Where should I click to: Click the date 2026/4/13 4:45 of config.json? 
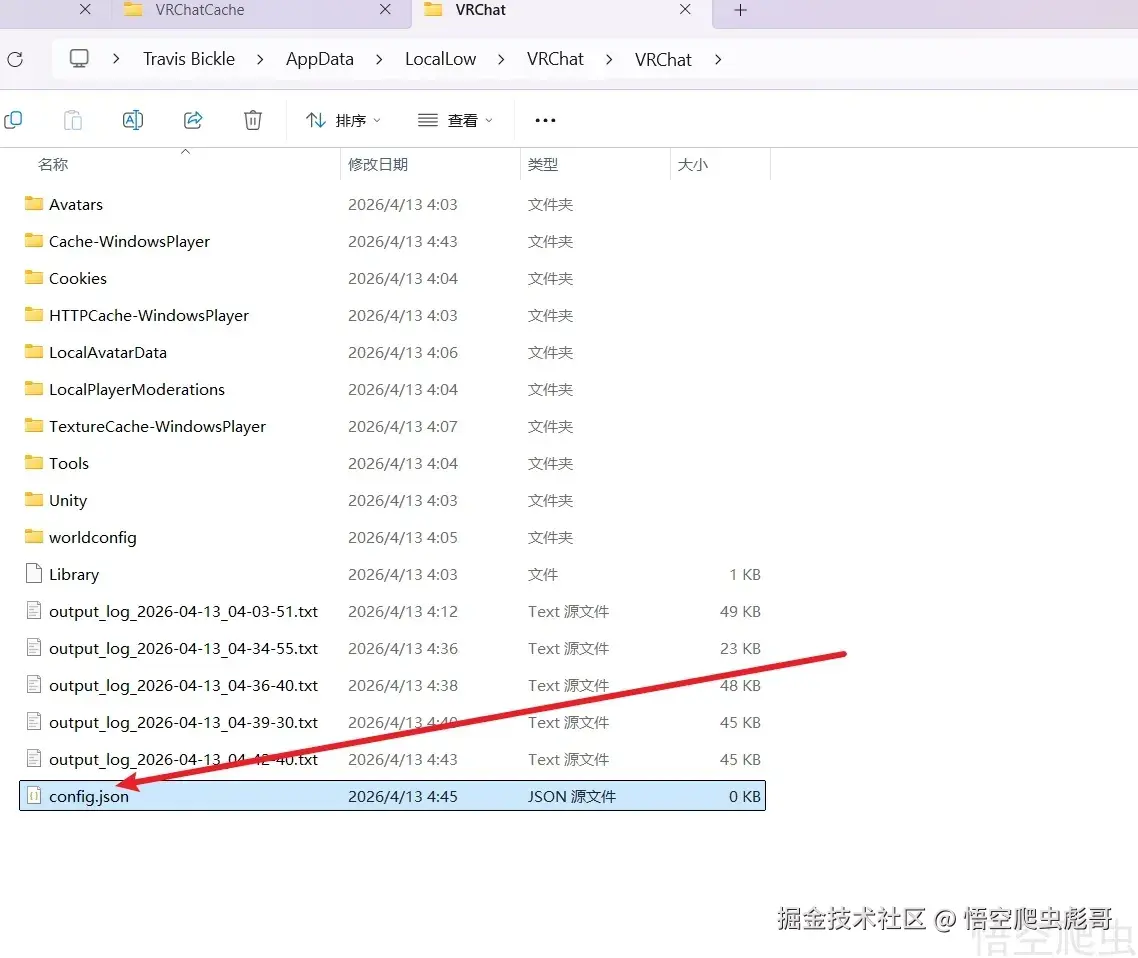(403, 797)
